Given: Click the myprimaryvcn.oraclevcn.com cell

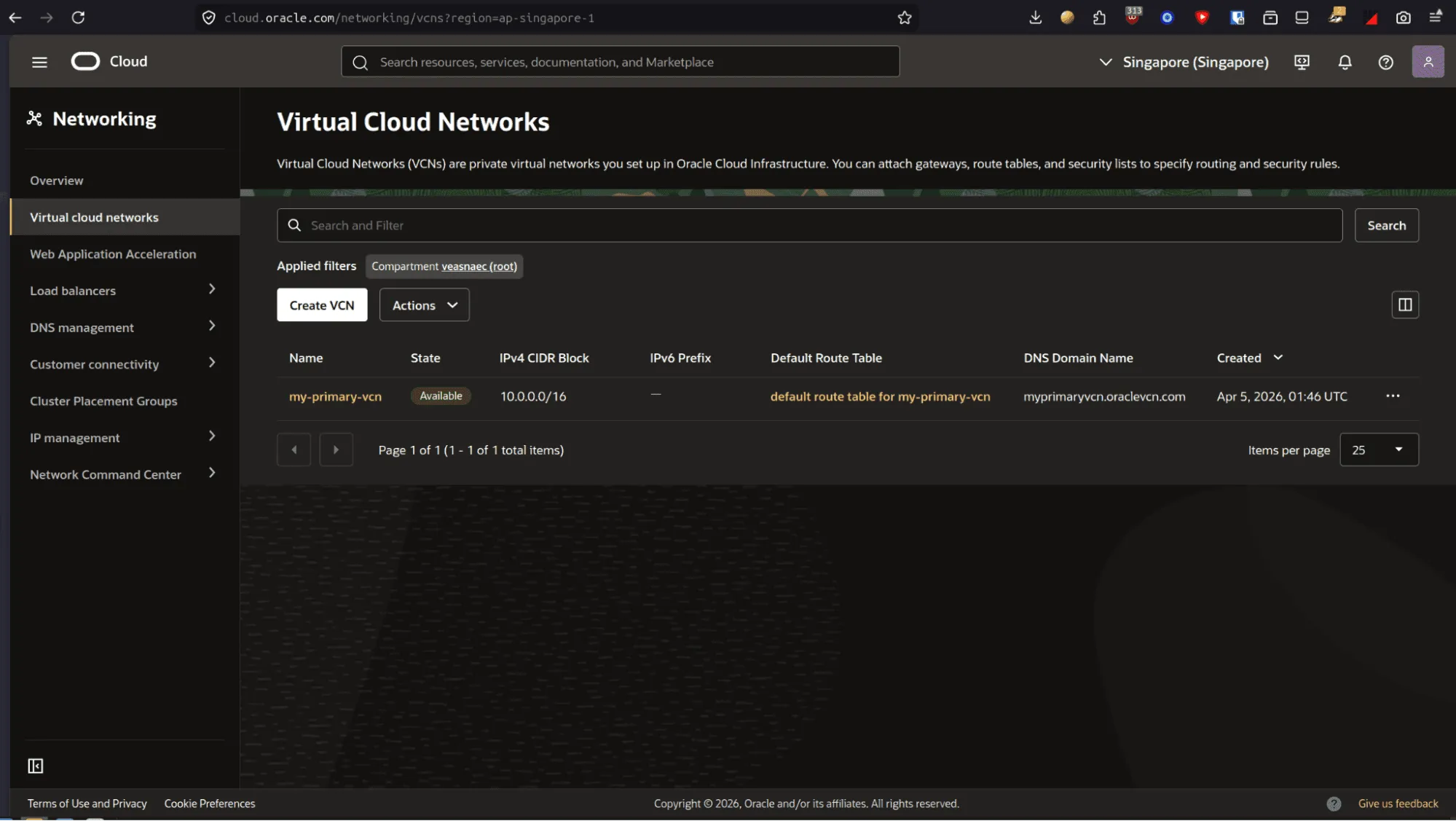Looking at the screenshot, I should (1104, 396).
